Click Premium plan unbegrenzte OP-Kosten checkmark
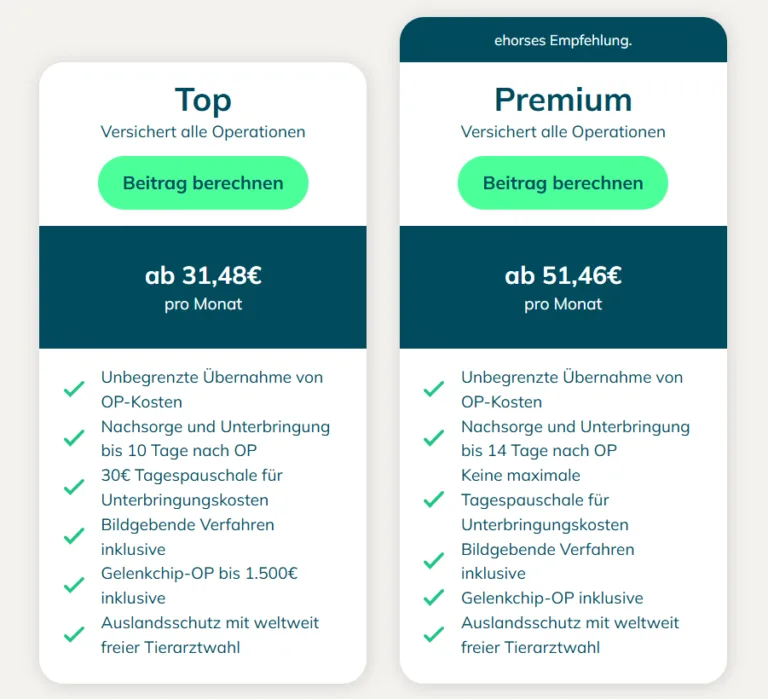The image size is (768, 699). point(434,389)
